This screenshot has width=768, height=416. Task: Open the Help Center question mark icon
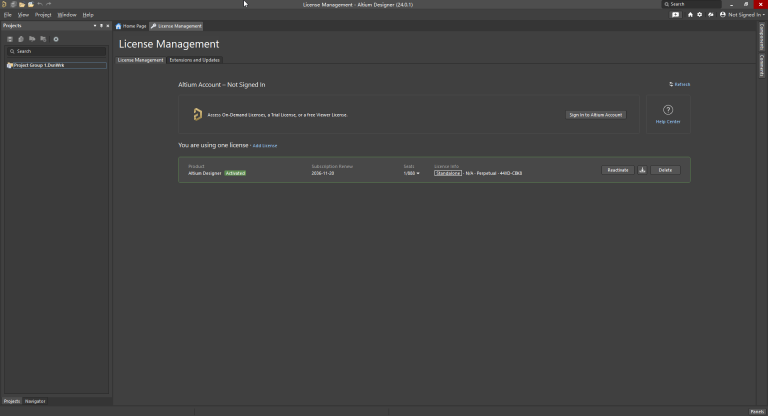point(668,110)
